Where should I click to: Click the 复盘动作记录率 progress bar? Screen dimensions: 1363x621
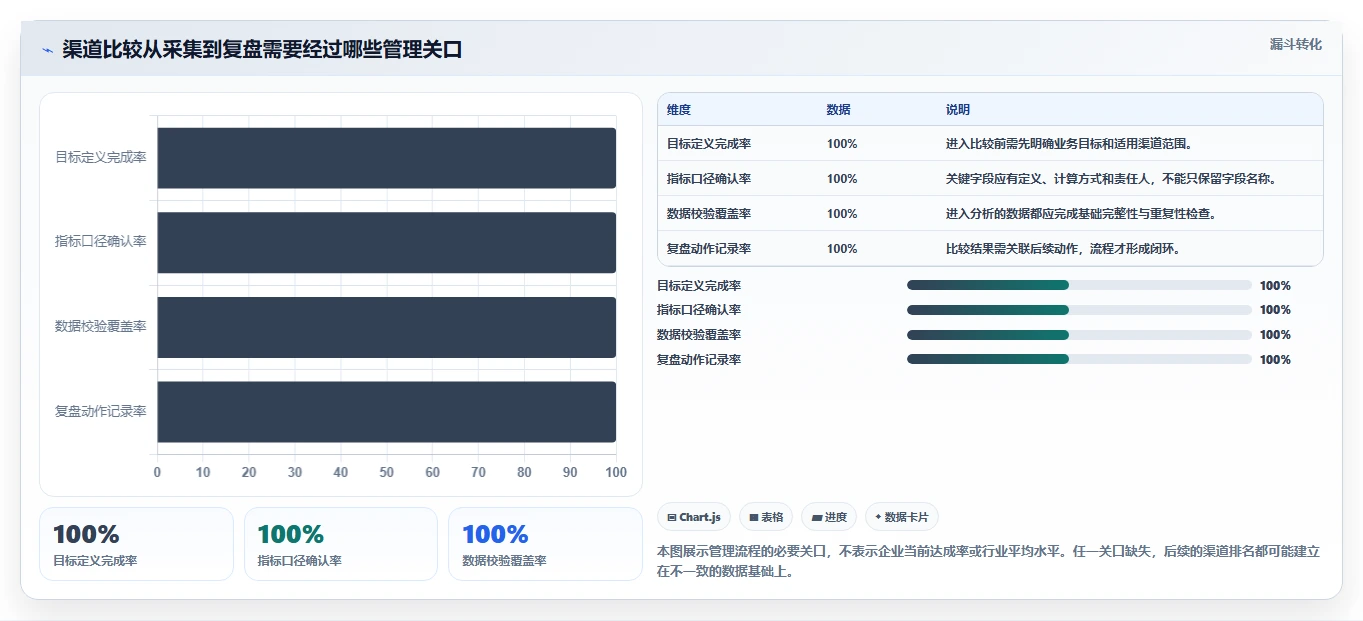click(x=1079, y=359)
